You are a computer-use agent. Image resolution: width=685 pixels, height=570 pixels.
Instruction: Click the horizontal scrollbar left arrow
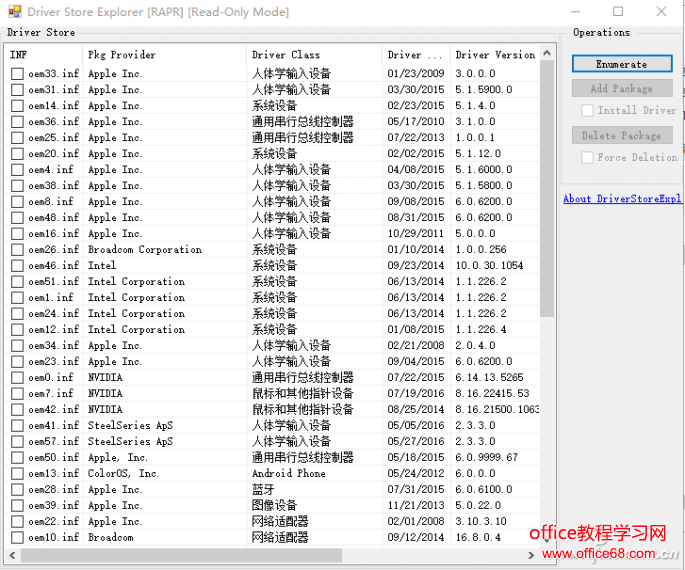coord(12,553)
